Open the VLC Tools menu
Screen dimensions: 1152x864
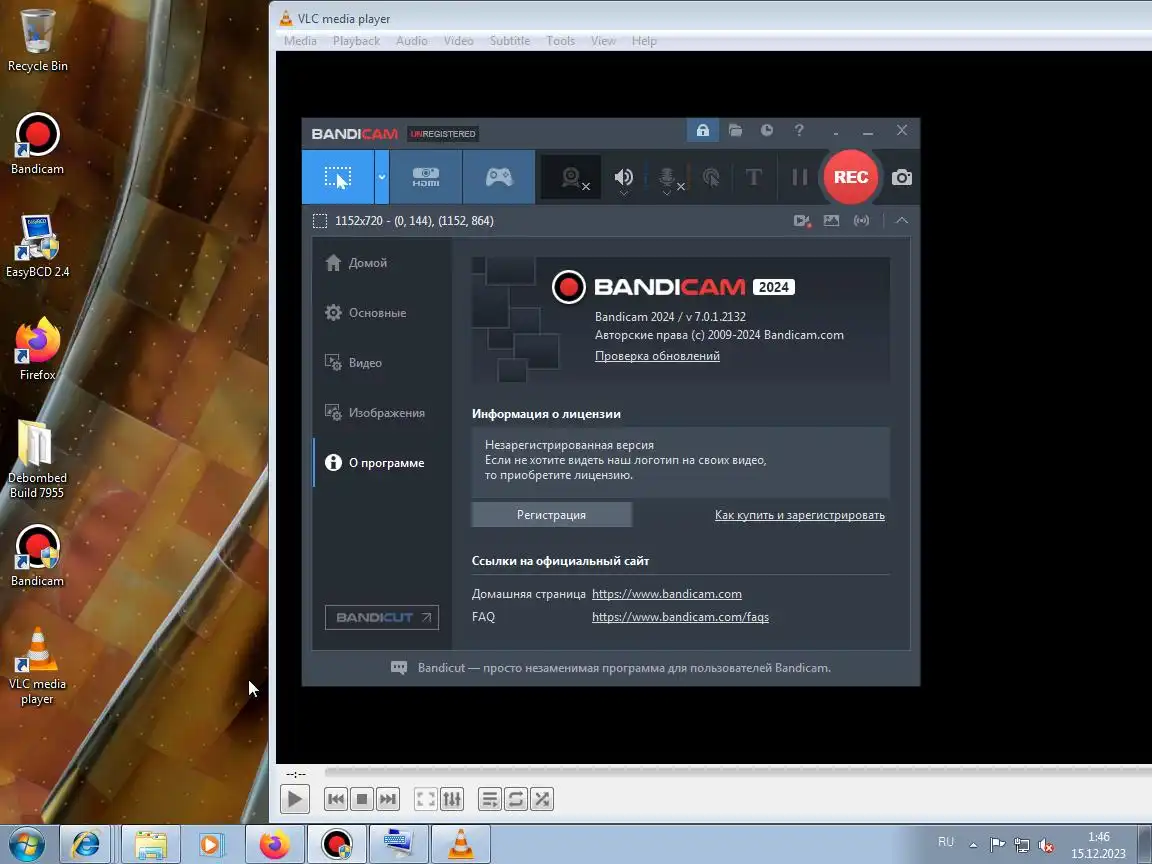click(x=561, y=40)
